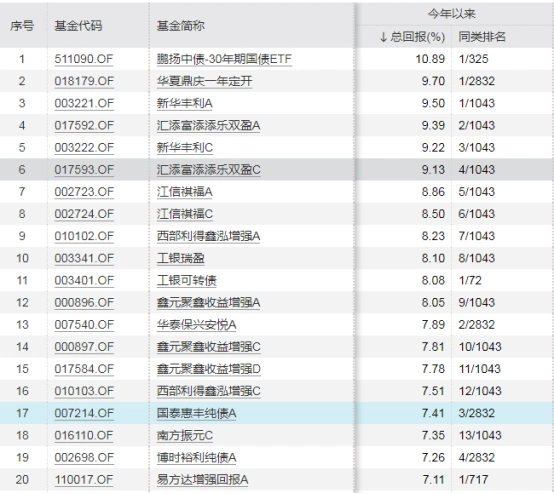The height and width of the screenshot is (494, 554).
Task: Open fund 西部利得鑫泓增强A
Action: [208, 236]
